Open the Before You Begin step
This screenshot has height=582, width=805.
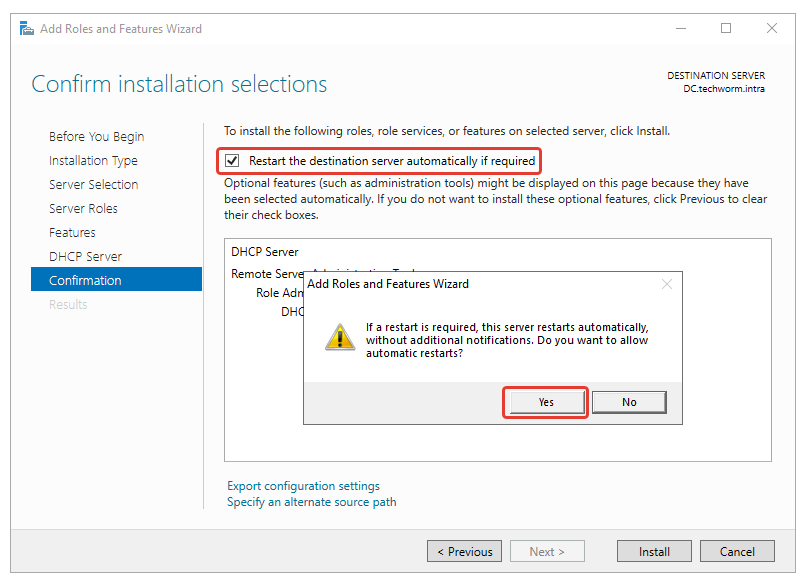coord(96,137)
